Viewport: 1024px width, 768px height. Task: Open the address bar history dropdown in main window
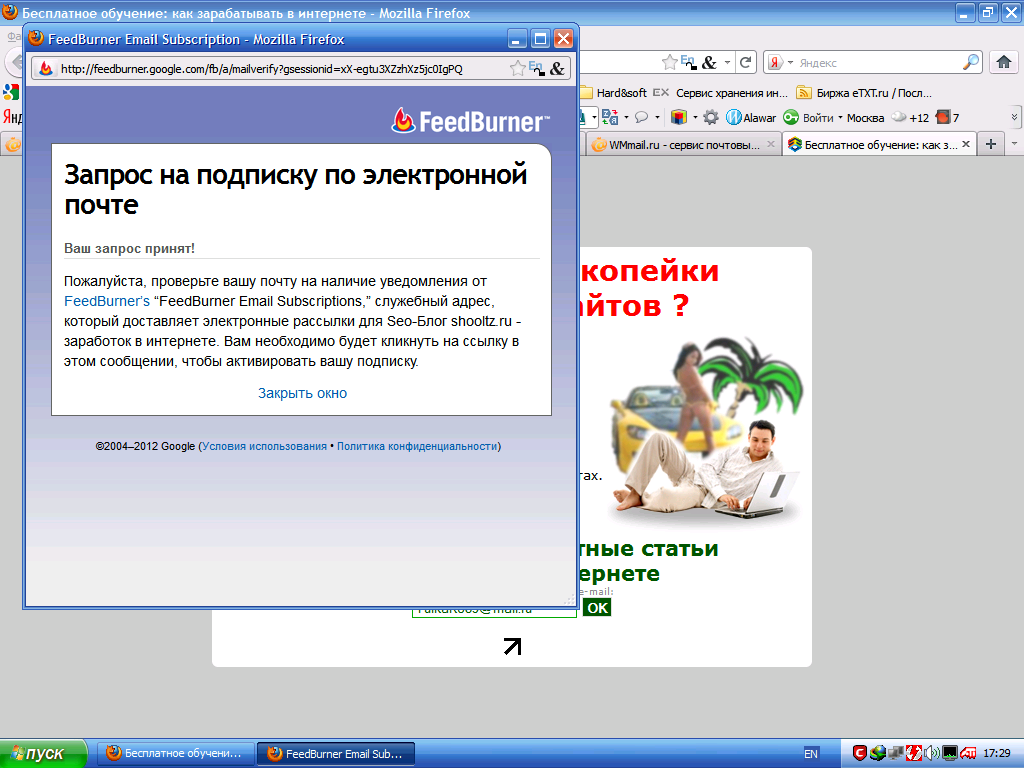pyautogui.click(x=727, y=63)
